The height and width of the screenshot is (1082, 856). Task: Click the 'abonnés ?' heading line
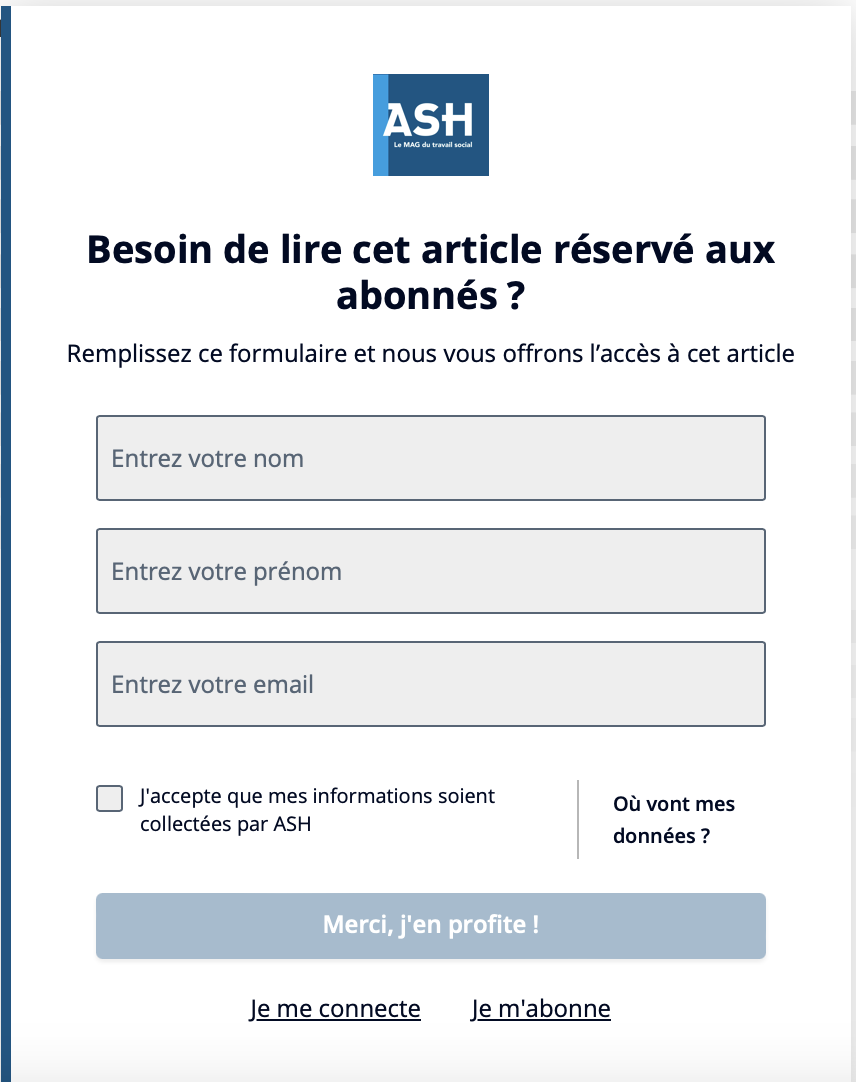tap(431, 295)
